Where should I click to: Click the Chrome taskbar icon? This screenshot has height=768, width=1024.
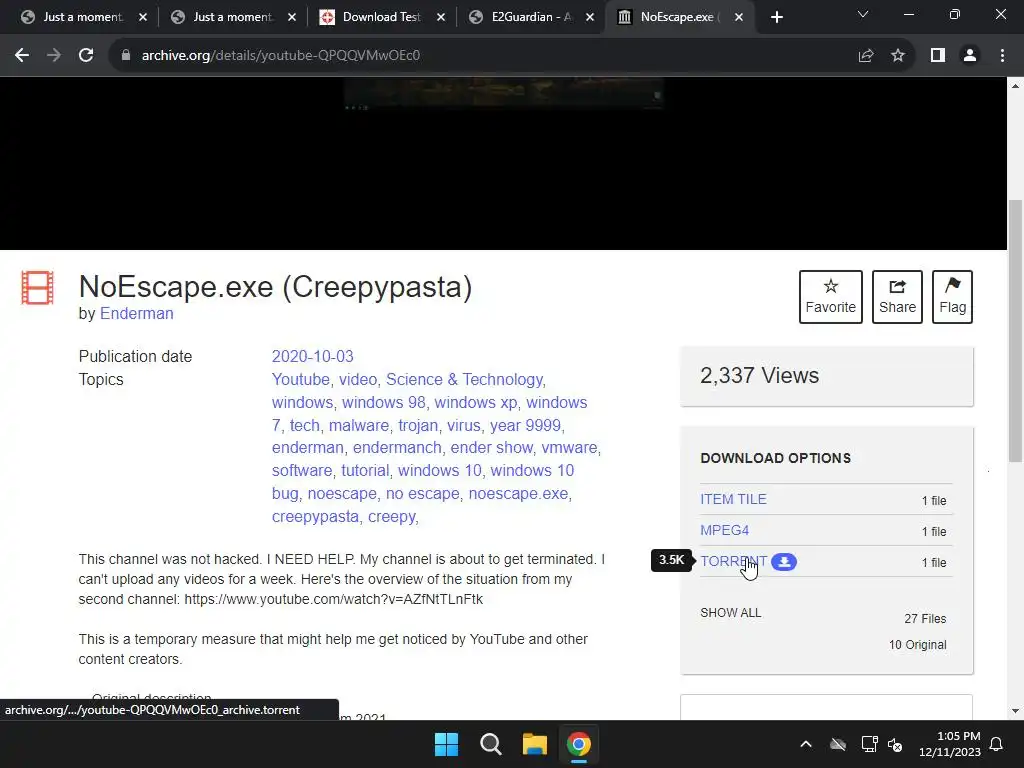pos(579,744)
